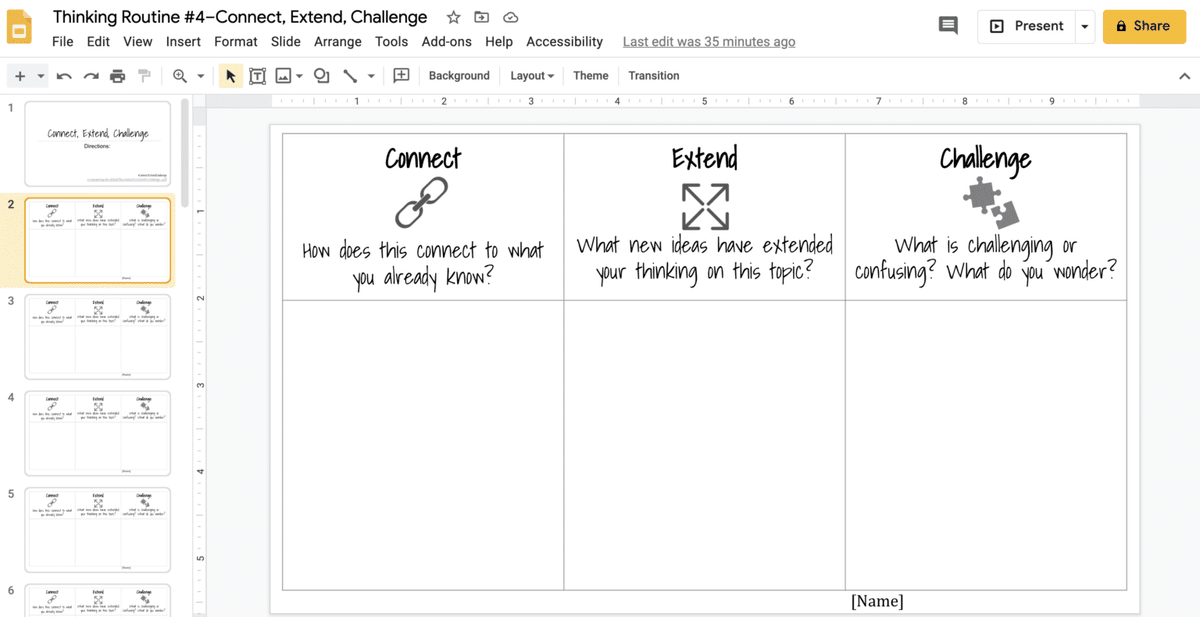1200x617 pixels.
Task: Select slide 5 thumbnail in filmstrip
Action: pos(98,530)
